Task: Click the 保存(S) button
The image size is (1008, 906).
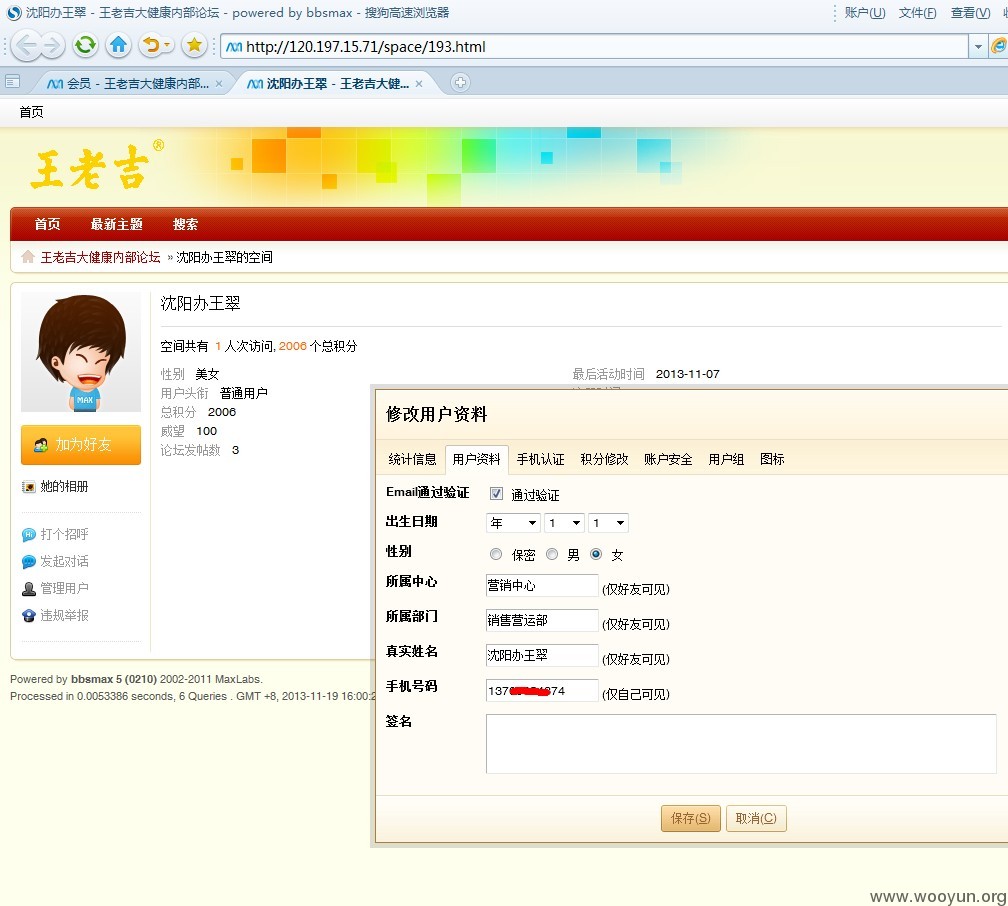Action: tap(690, 818)
